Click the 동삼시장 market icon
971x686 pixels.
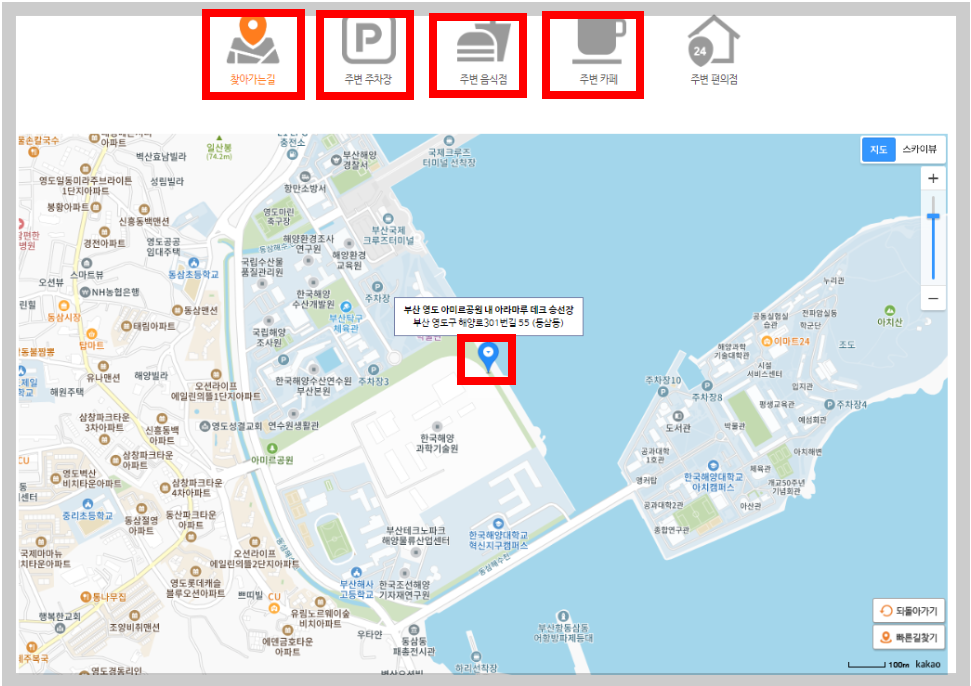(x=64, y=305)
